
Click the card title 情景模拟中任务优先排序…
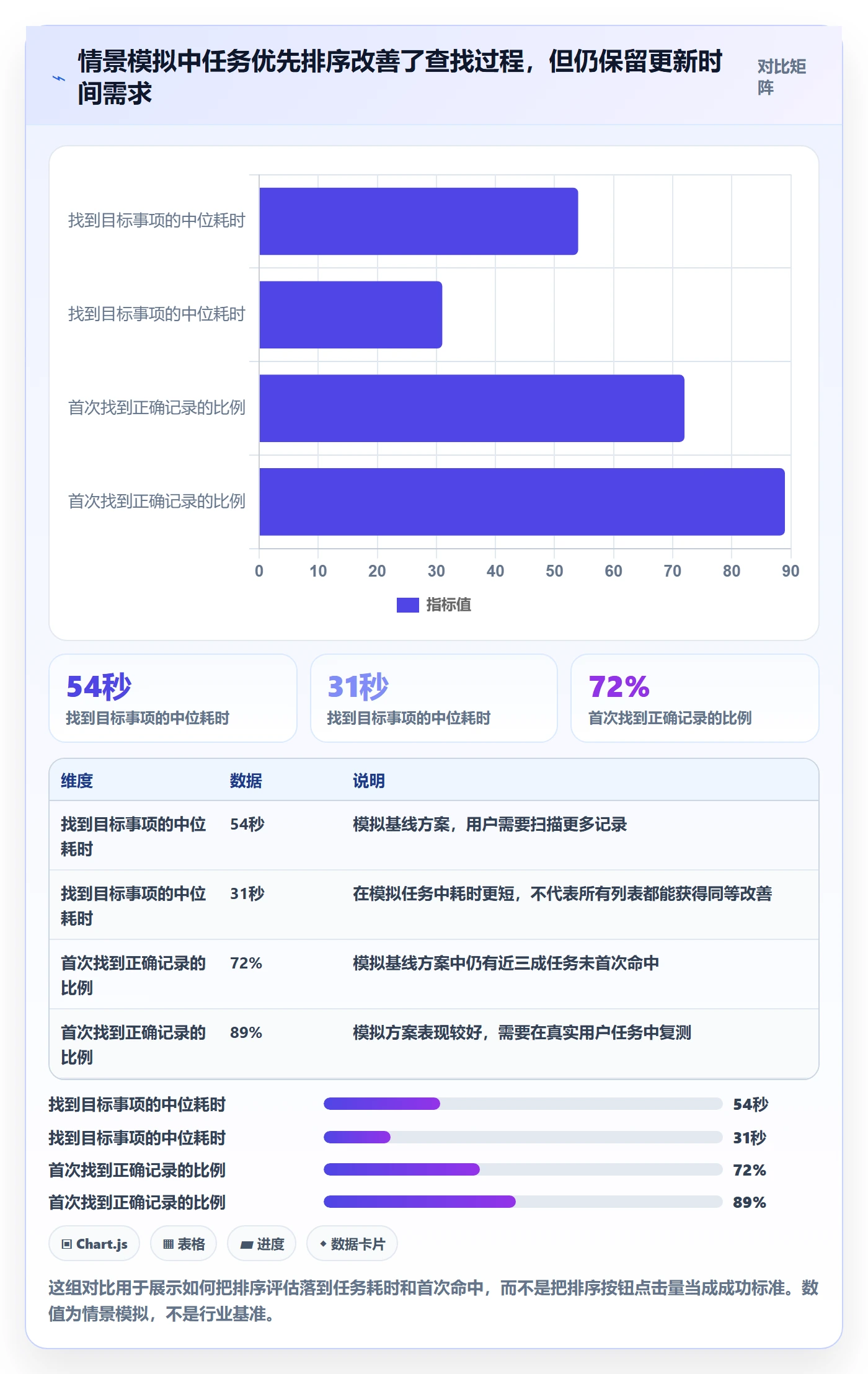pyautogui.click(x=400, y=77)
